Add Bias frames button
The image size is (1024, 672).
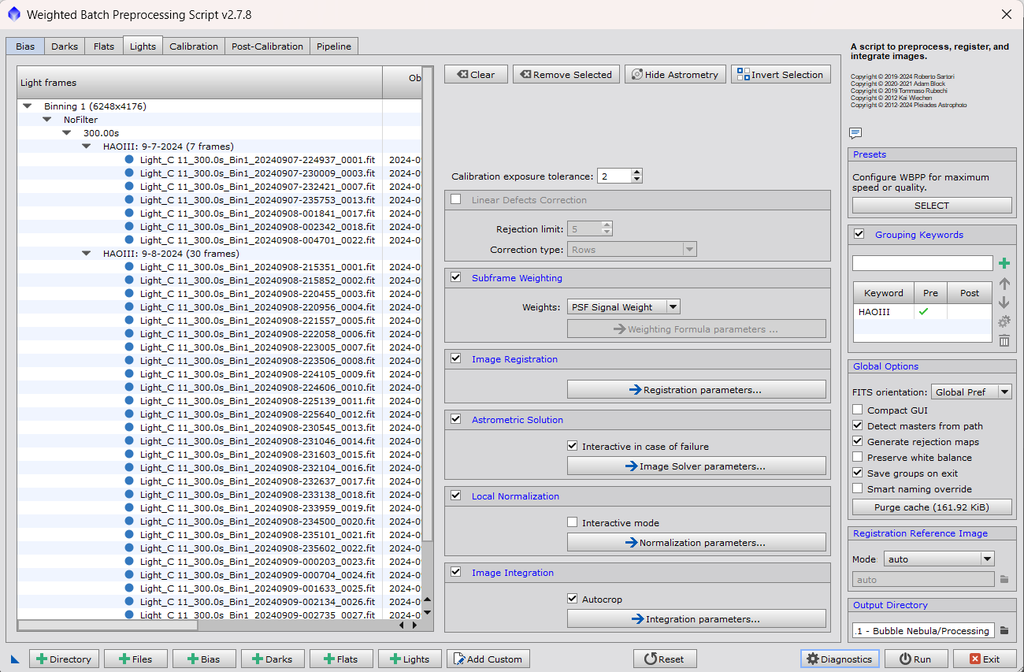coord(204,659)
